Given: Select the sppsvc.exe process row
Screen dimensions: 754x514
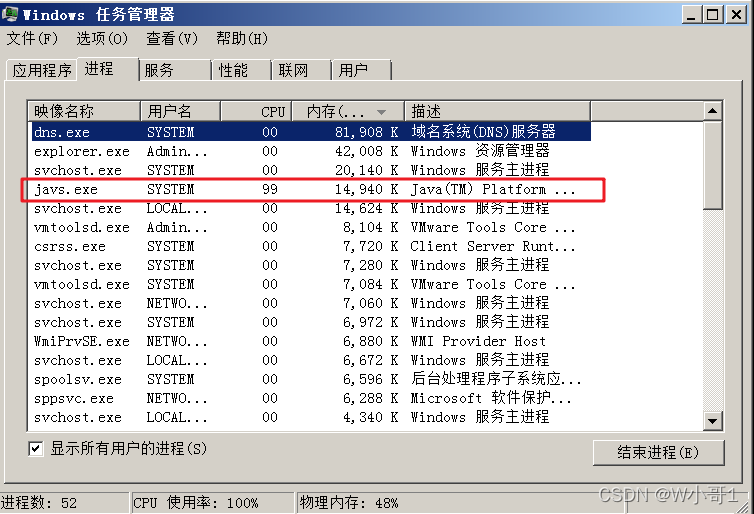Looking at the screenshot, I should 311,398.
